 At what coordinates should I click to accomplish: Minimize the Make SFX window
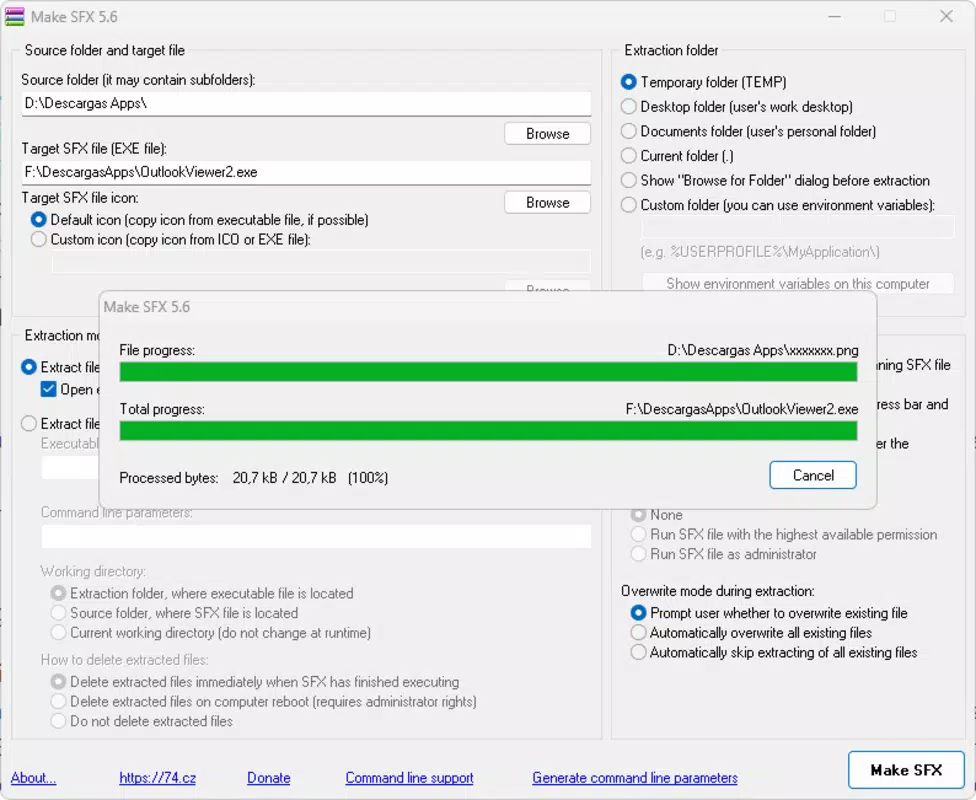[x=835, y=17]
